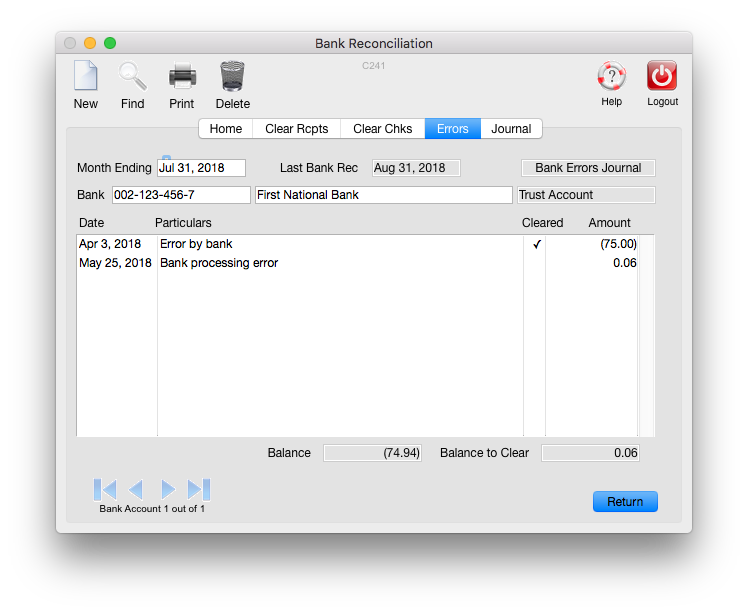The width and height of the screenshot is (748, 613).
Task: Go to next bank account record
Action: pos(168,489)
